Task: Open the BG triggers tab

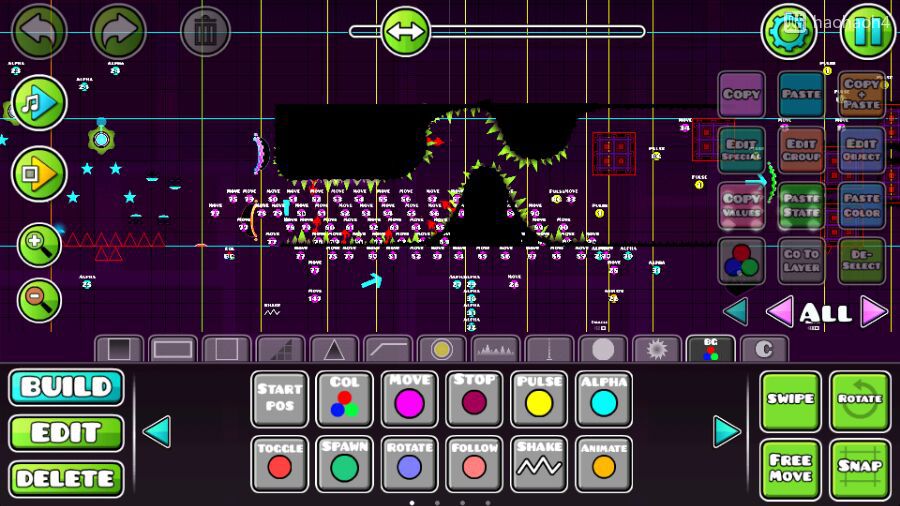Action: click(x=711, y=348)
